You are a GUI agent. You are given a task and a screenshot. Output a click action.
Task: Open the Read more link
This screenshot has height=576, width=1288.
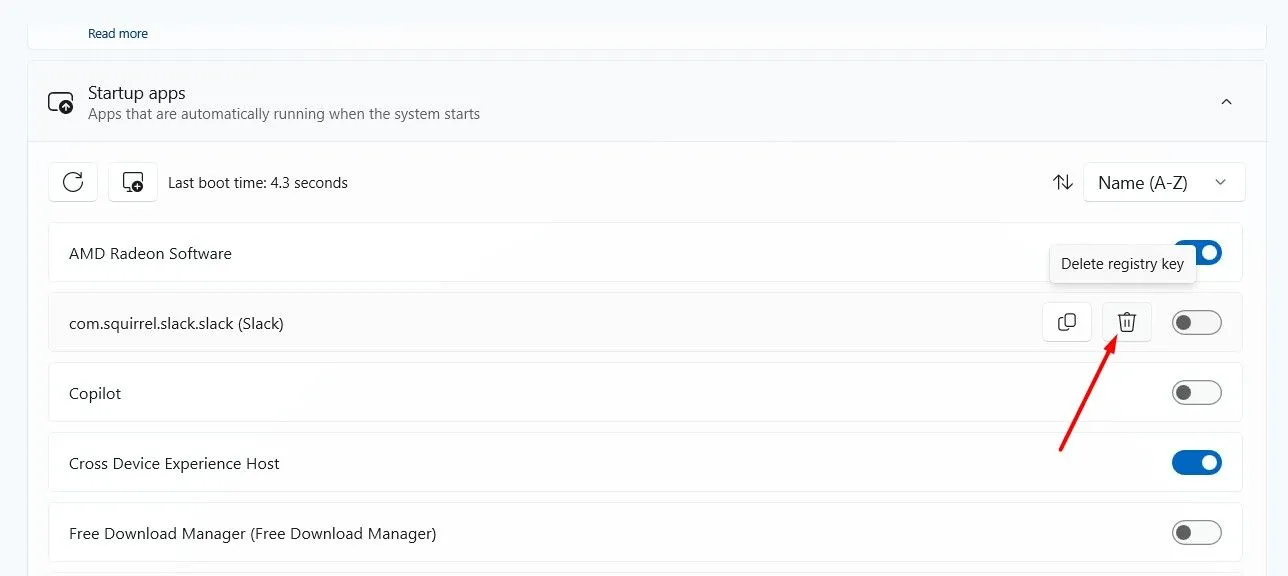(118, 33)
